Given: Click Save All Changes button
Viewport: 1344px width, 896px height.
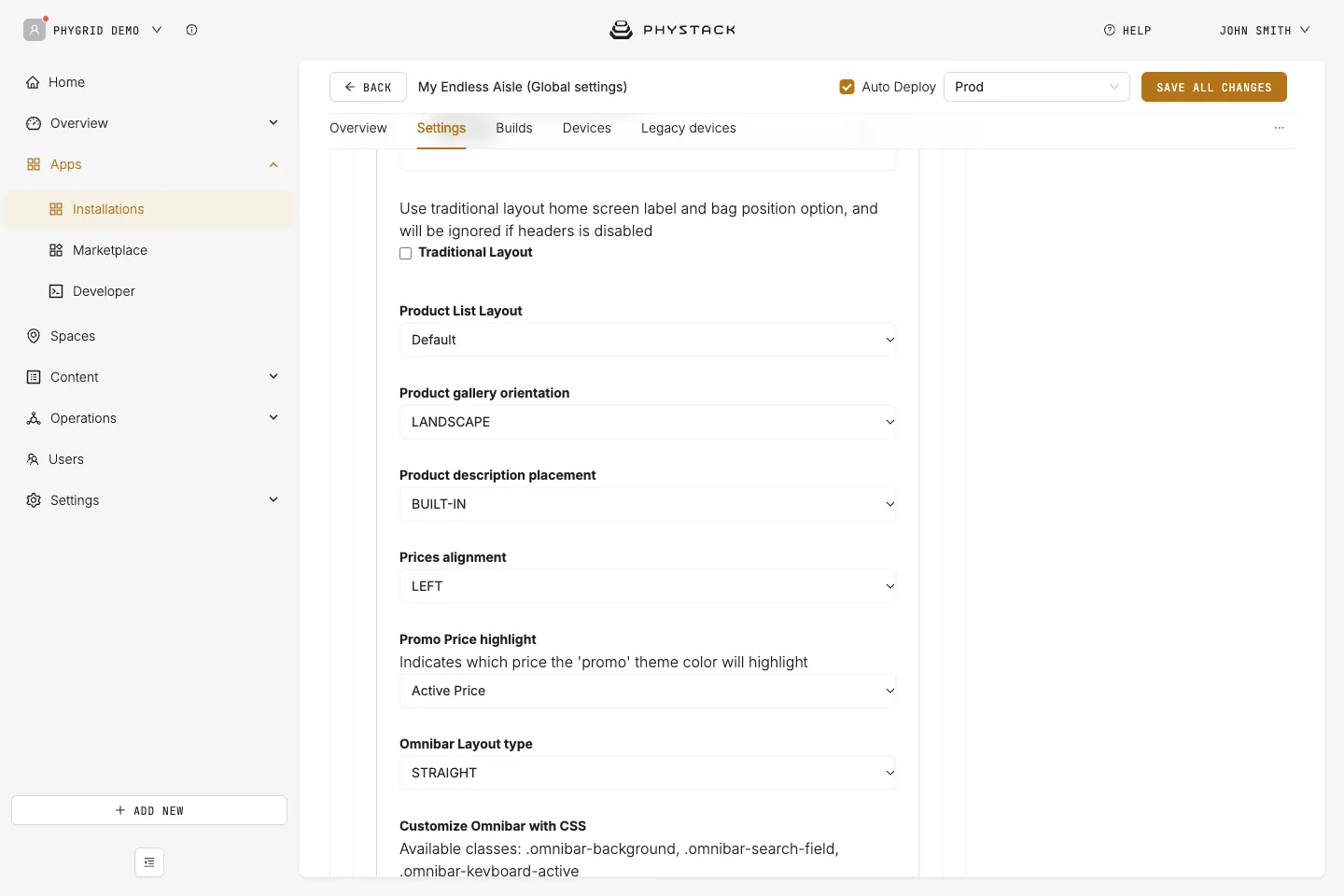Looking at the screenshot, I should tap(1214, 87).
